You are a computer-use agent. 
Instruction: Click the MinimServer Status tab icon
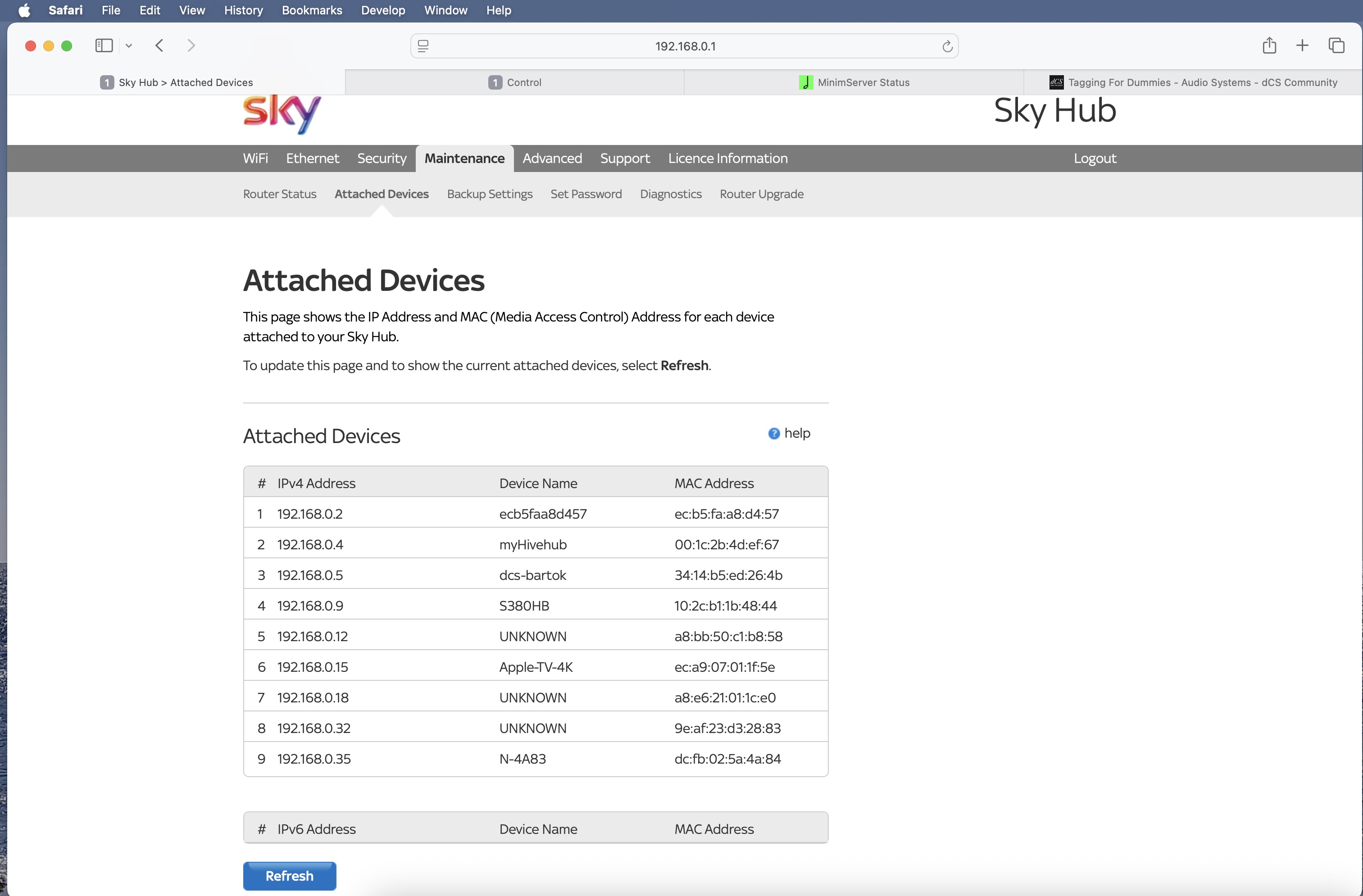tap(806, 82)
